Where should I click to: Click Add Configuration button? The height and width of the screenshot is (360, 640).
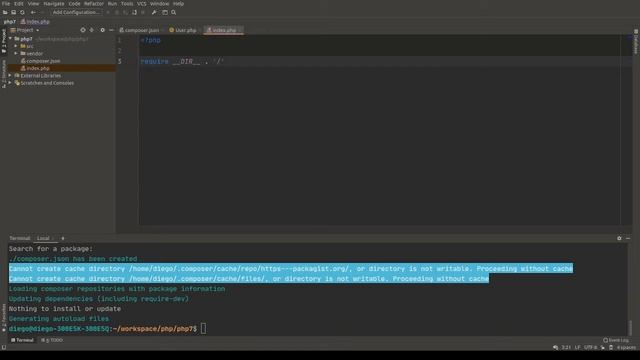click(76, 13)
